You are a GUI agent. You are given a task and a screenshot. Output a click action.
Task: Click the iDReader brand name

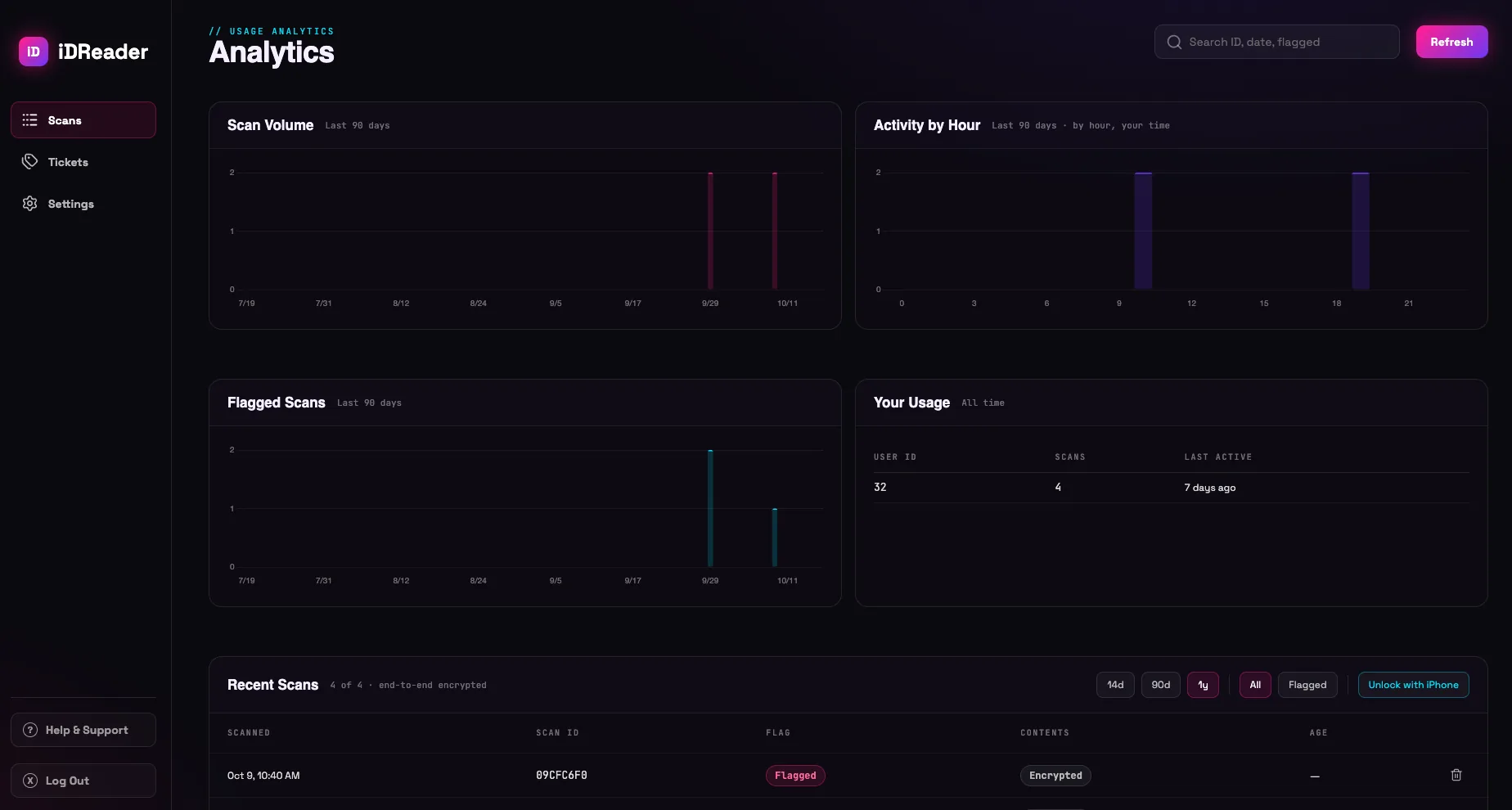(103, 52)
